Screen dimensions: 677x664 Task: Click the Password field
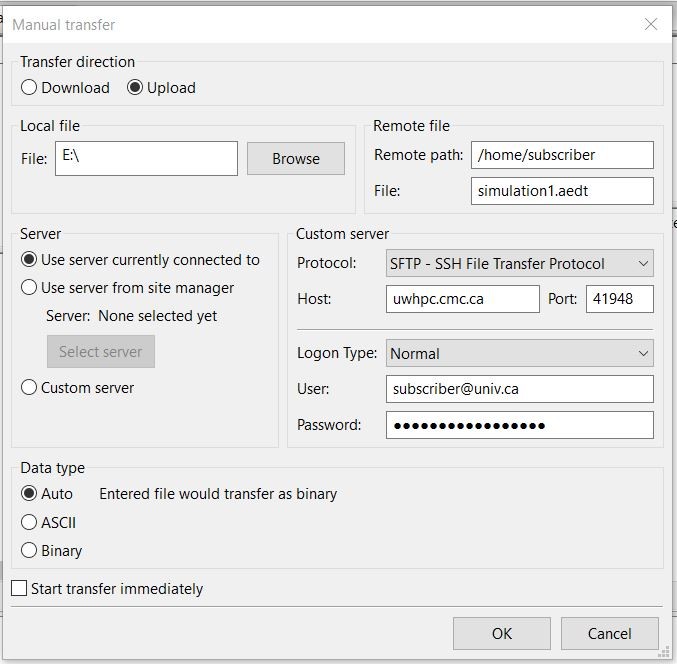pos(519,425)
